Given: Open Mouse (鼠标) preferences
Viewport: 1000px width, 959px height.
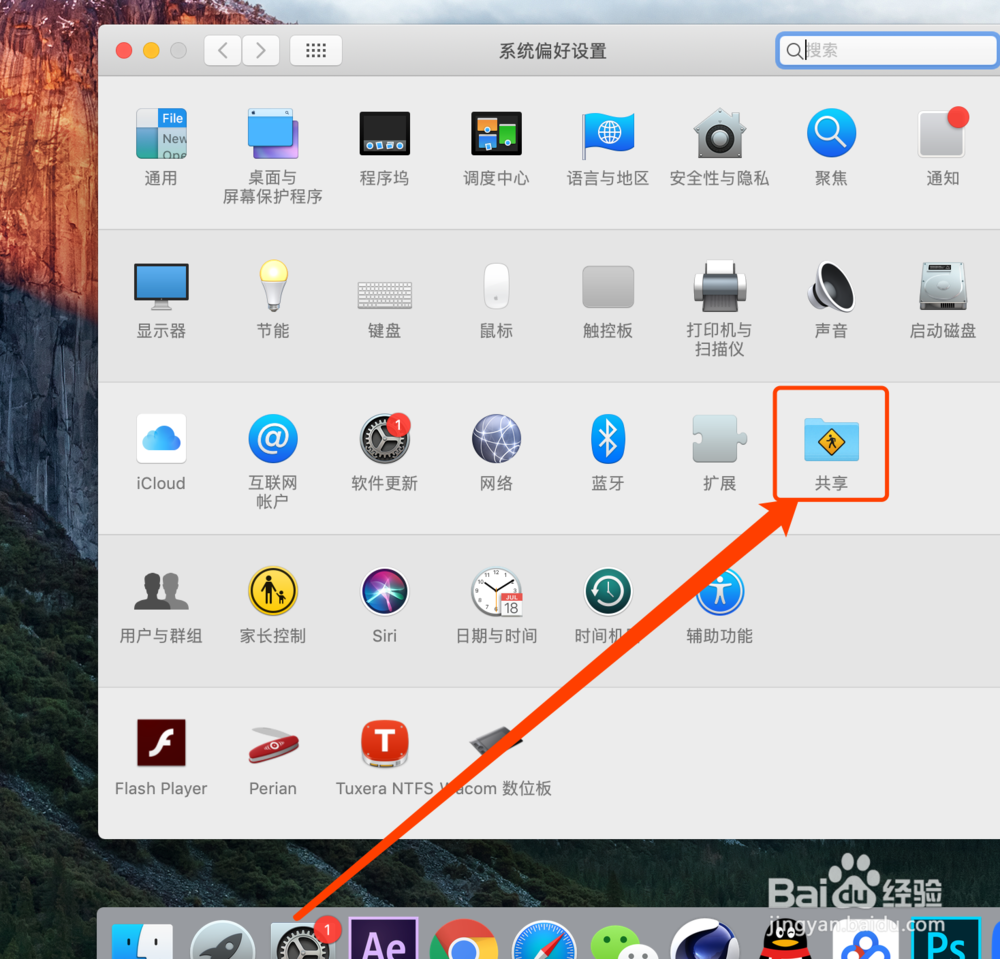Looking at the screenshot, I should tap(496, 286).
